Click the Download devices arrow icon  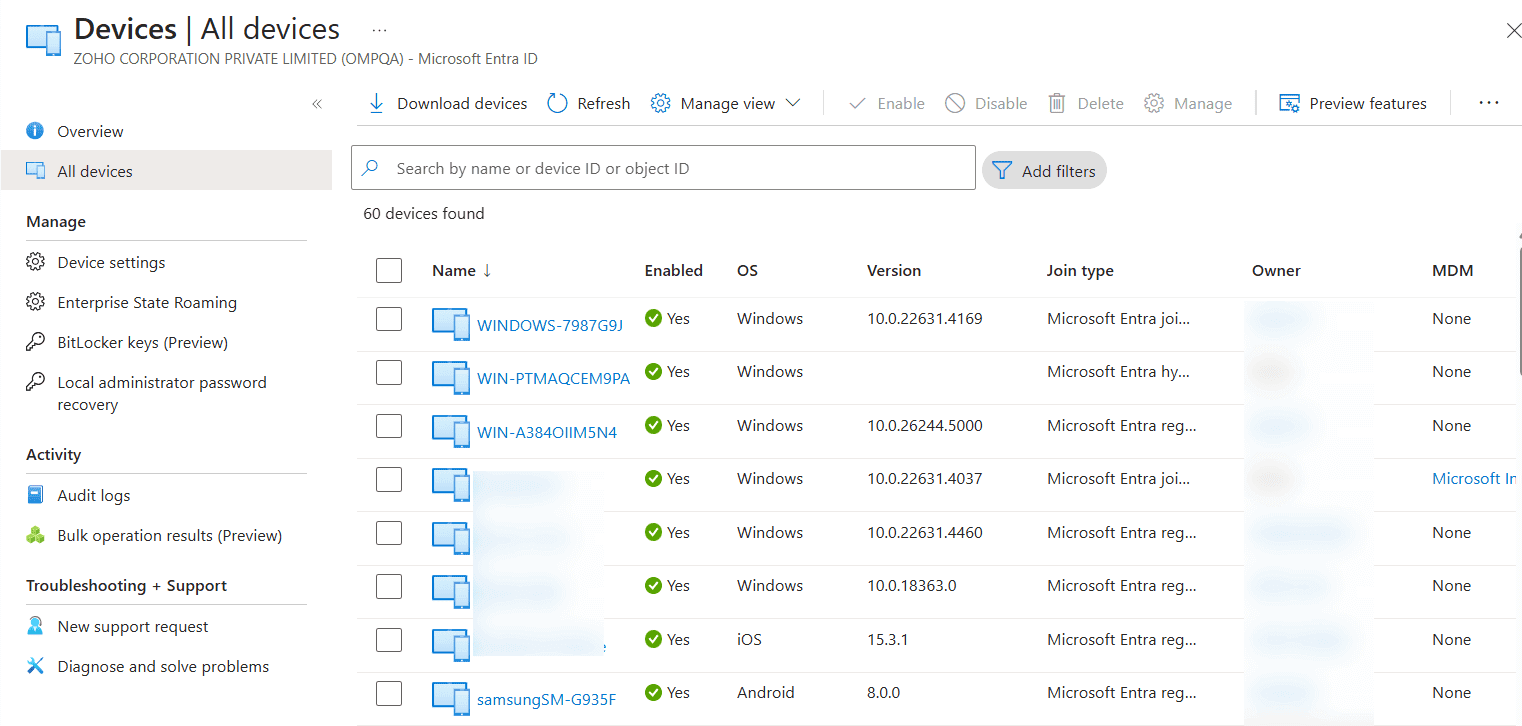376,103
